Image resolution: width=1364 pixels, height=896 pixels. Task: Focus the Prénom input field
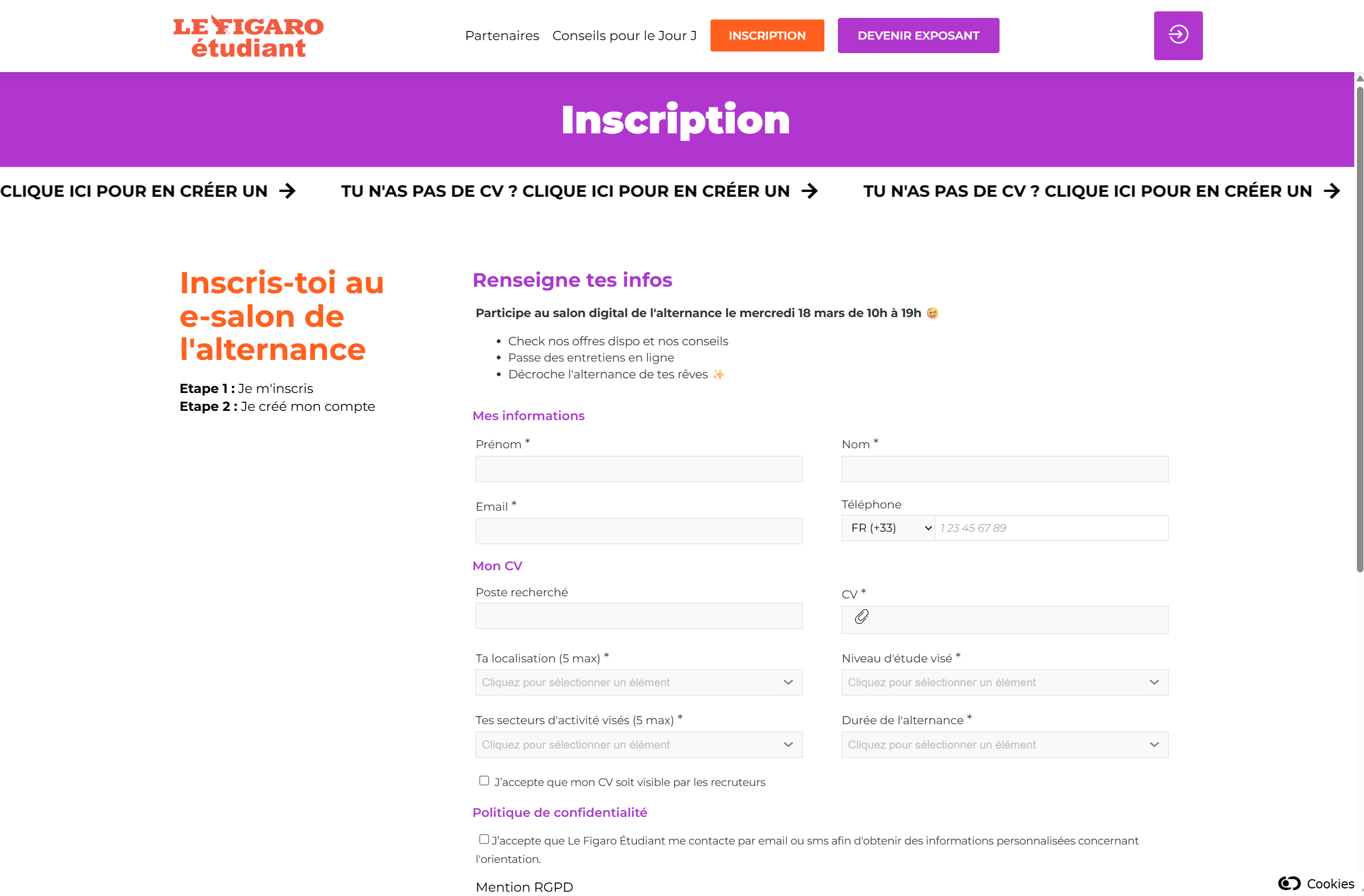click(638, 469)
